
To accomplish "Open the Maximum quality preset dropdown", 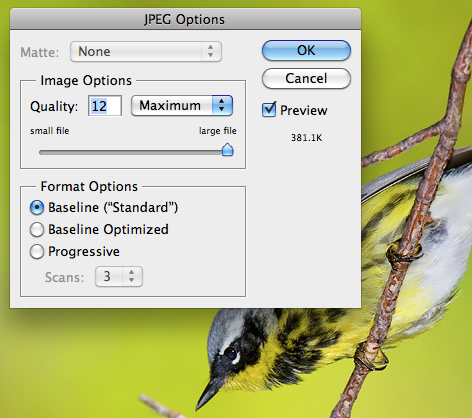I will 182,106.
